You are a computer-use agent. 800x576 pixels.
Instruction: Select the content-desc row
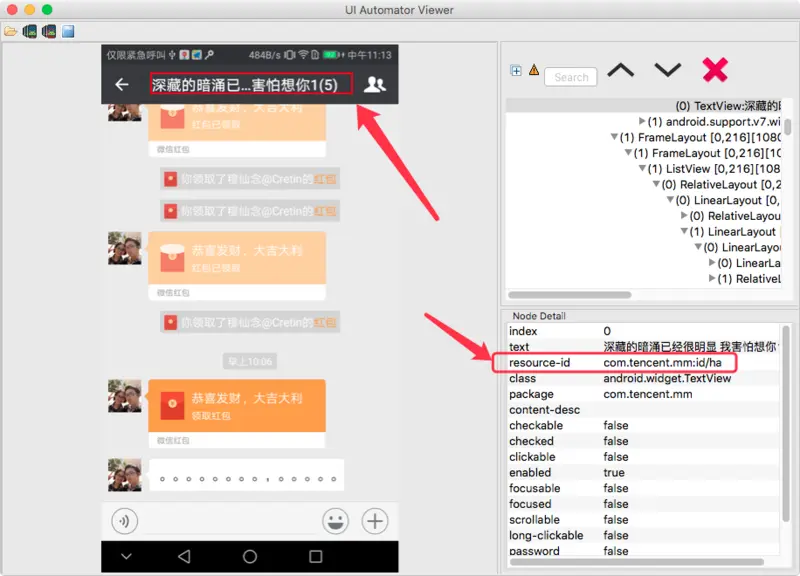pyautogui.click(x=643, y=410)
